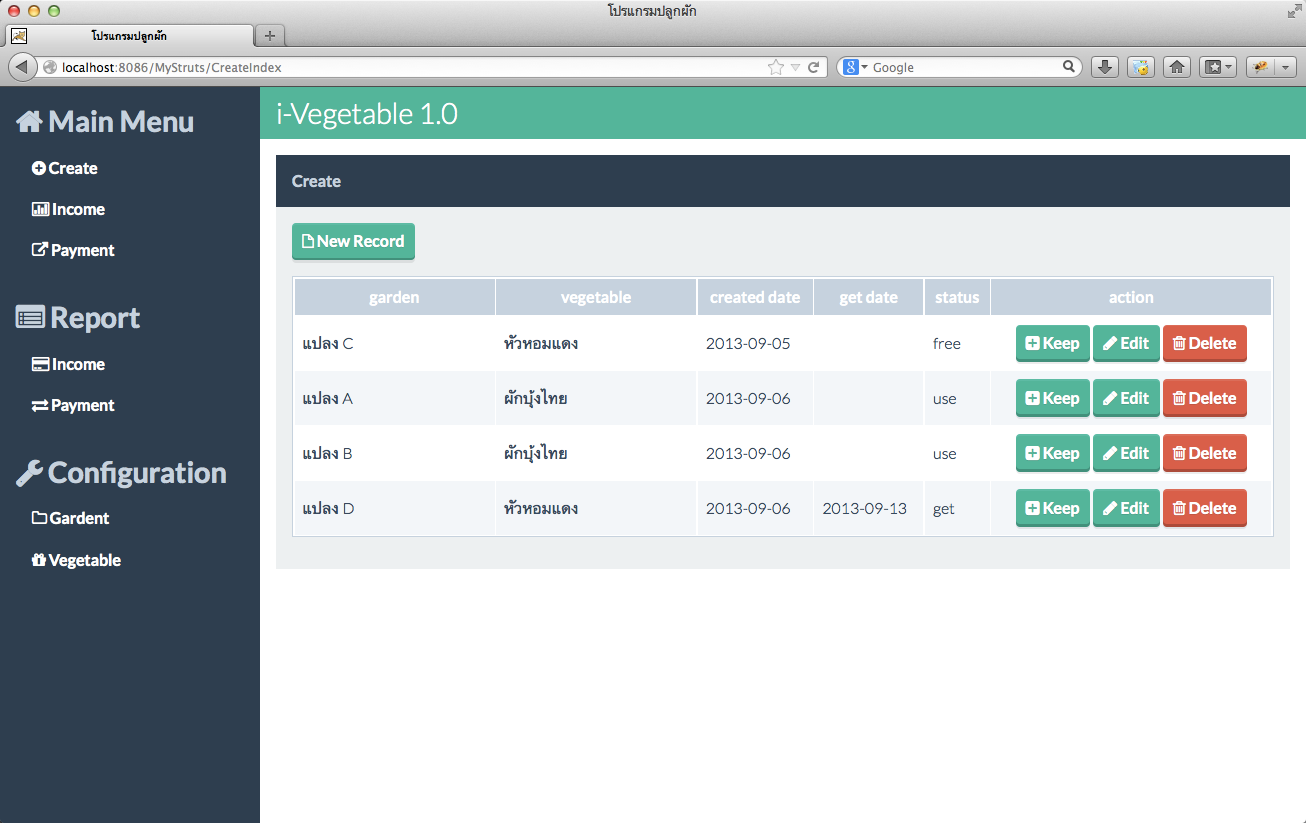Screen dimensions: 1306x823
Task: Select the plus icon beside Create in sidebar
Action: (x=38, y=168)
